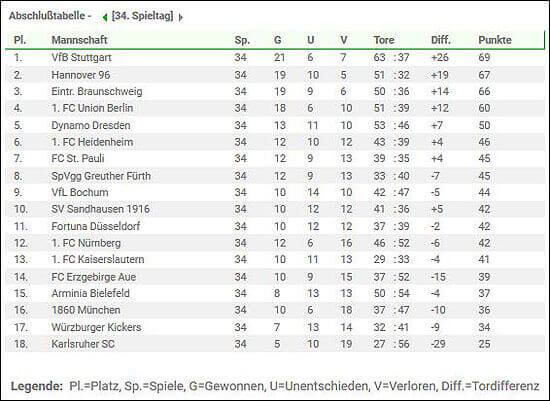
Task: Sort by the Punkte column header
Action: [x=495, y=40]
